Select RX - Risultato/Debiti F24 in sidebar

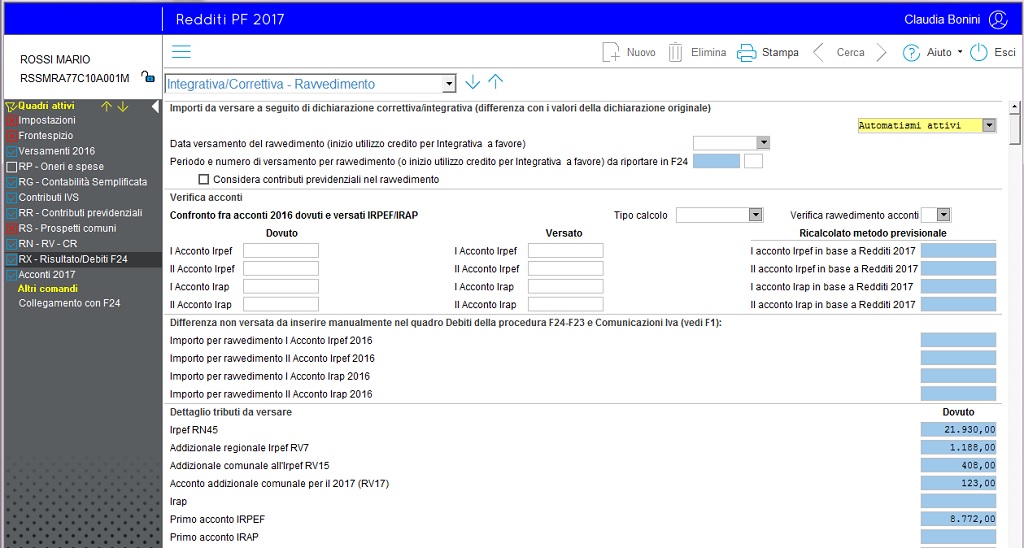pyautogui.click(x=73, y=259)
